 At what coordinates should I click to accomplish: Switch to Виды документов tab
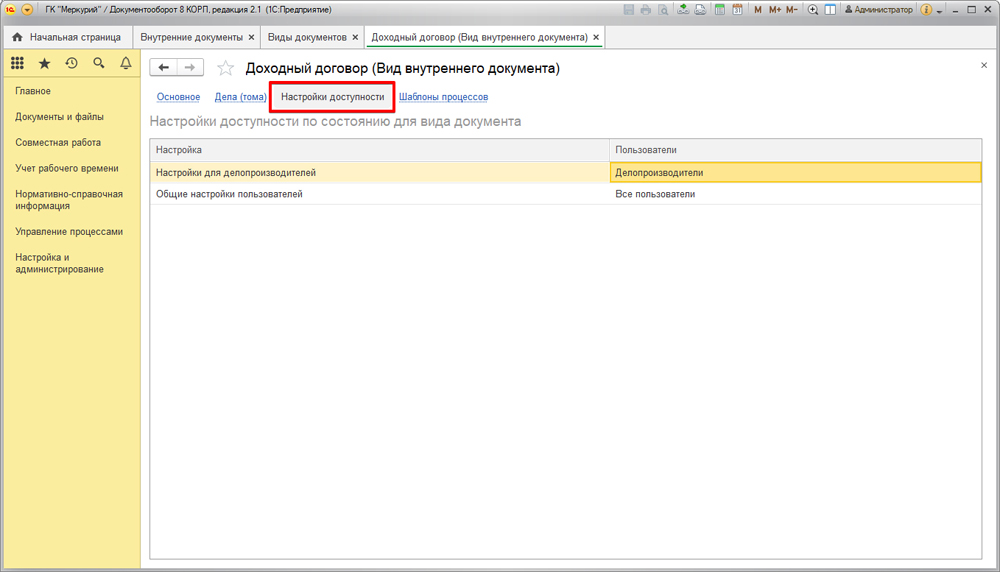(x=306, y=37)
